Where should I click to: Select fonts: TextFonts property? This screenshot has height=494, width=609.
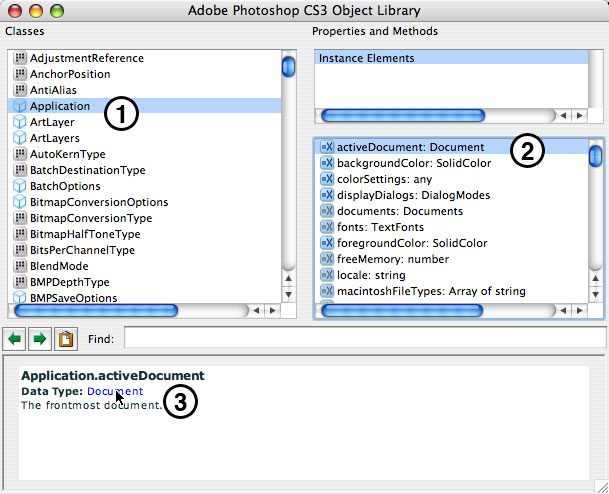tap(380, 227)
